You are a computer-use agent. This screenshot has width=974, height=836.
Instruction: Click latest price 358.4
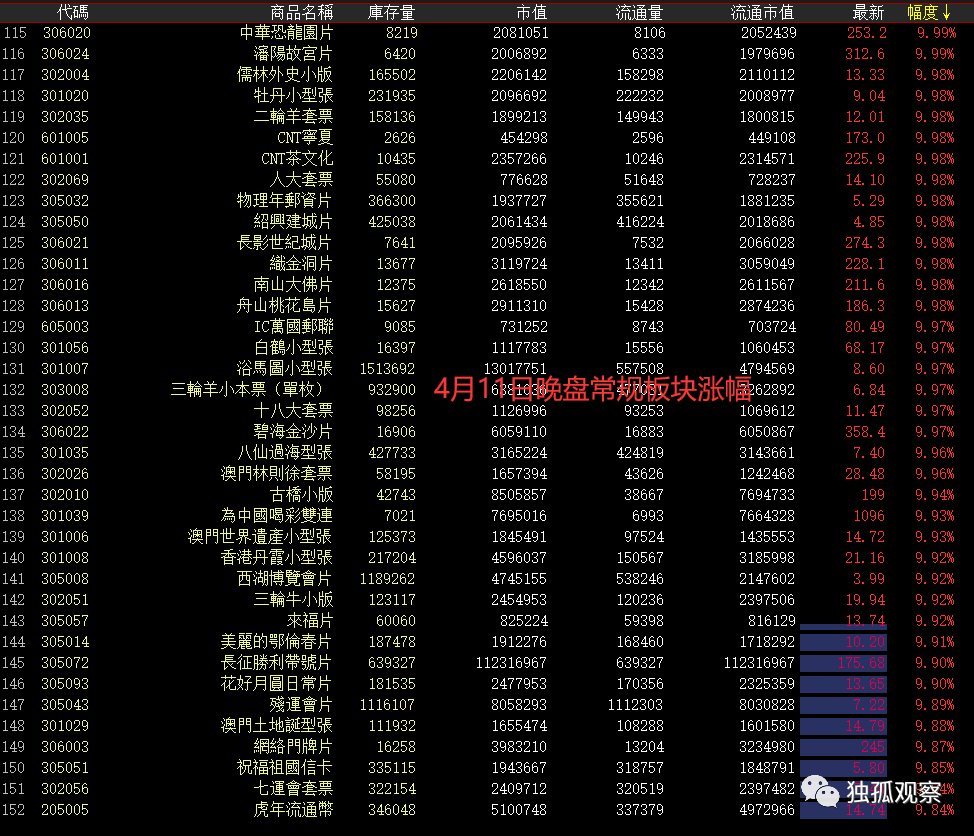tap(865, 432)
